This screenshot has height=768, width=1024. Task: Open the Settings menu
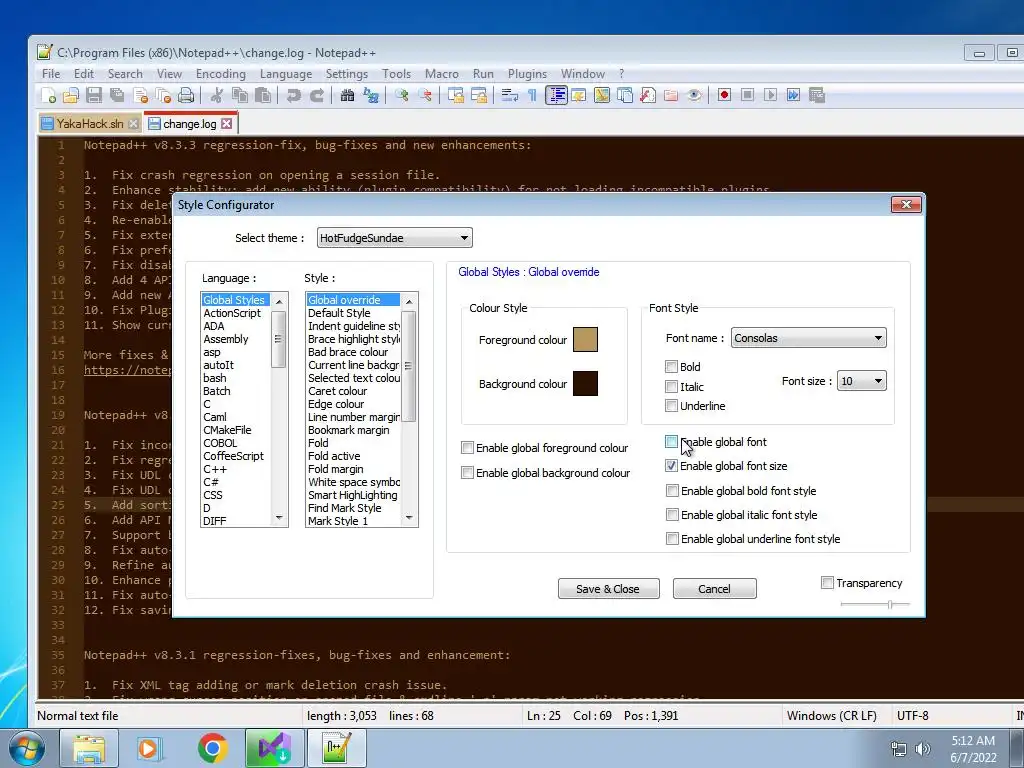347,74
